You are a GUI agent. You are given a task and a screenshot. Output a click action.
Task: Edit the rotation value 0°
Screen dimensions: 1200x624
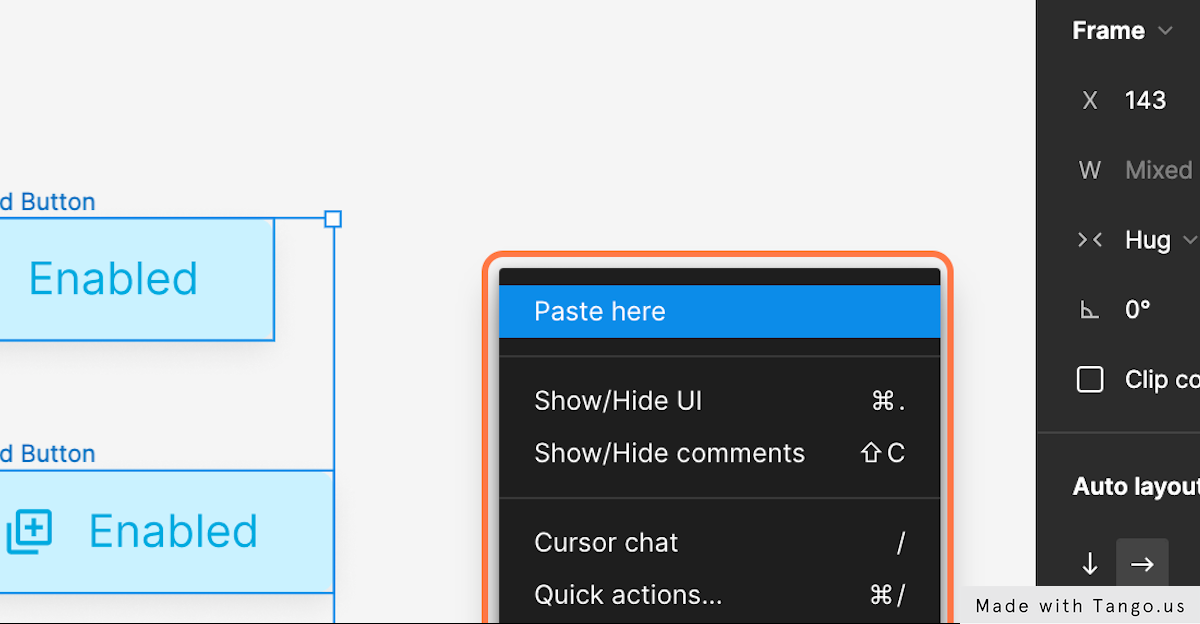pyautogui.click(x=1138, y=310)
